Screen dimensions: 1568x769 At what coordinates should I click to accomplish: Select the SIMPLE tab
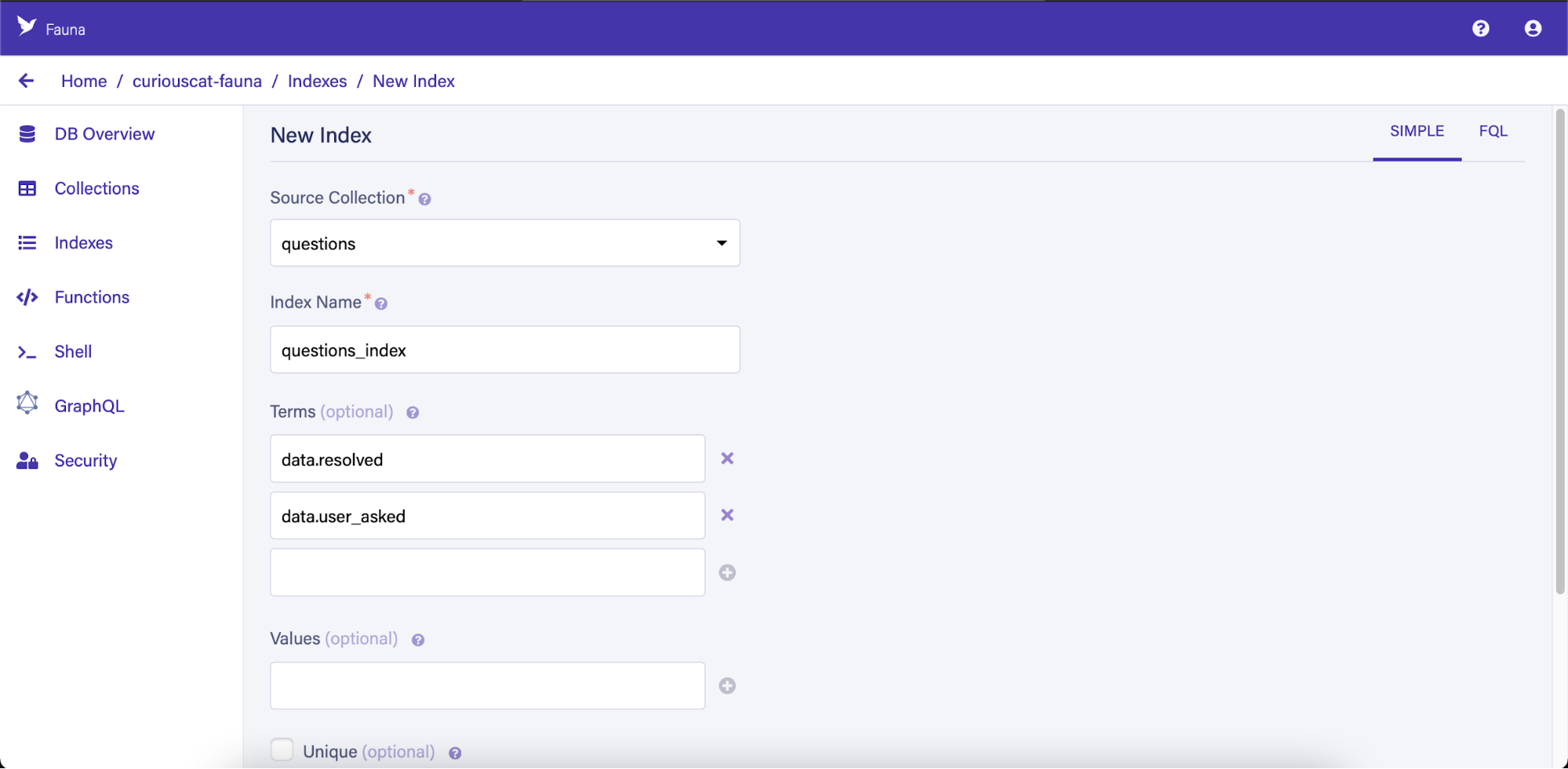1416,131
